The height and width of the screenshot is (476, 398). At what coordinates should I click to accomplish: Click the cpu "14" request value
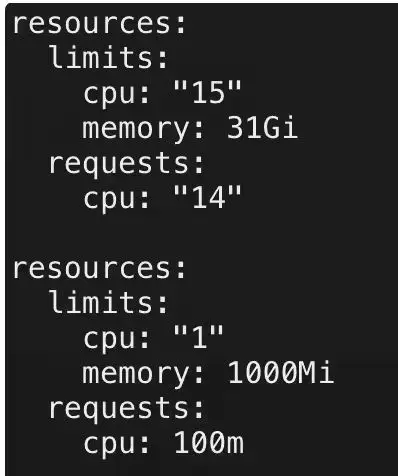[x=207, y=197]
